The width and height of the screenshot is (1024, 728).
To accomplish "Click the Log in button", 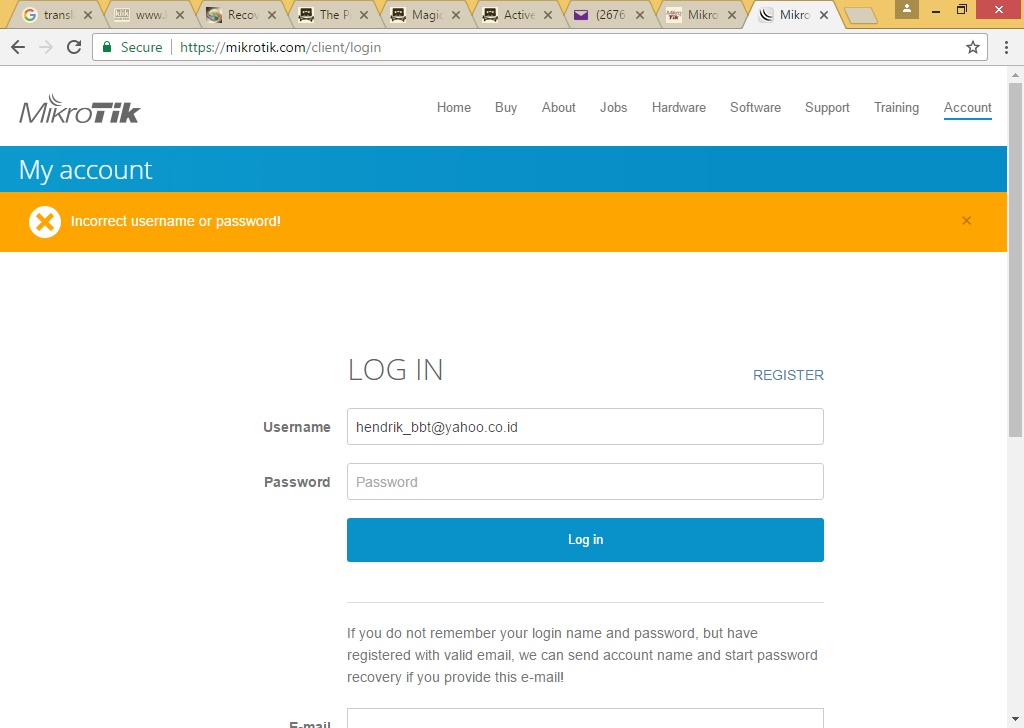I will click(x=585, y=539).
